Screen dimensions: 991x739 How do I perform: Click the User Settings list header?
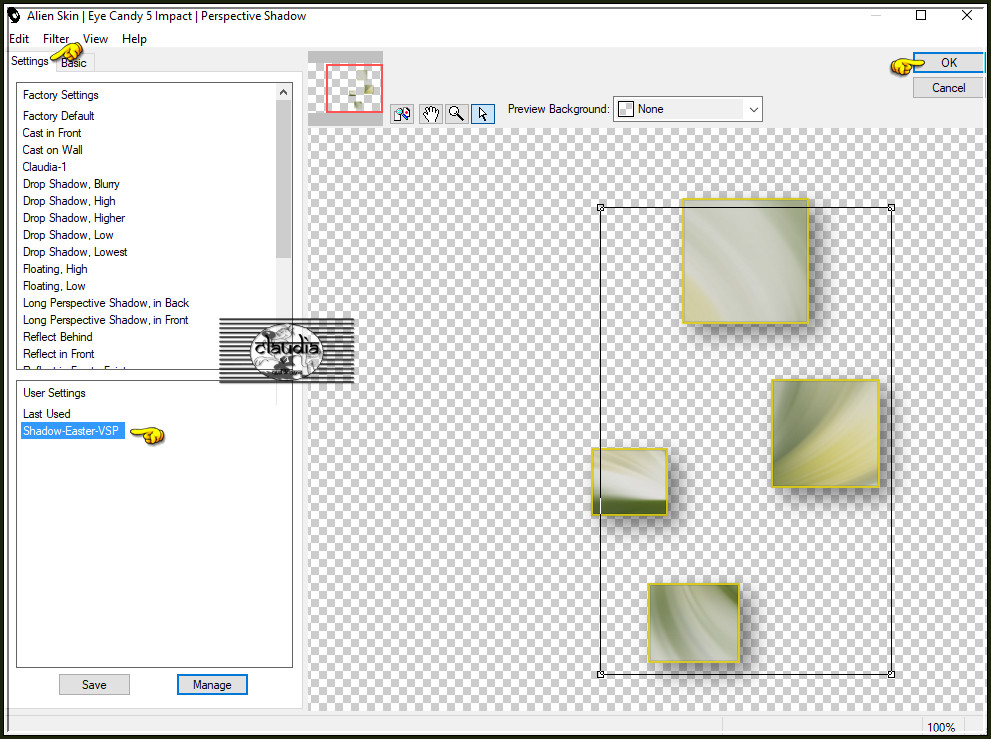(54, 393)
